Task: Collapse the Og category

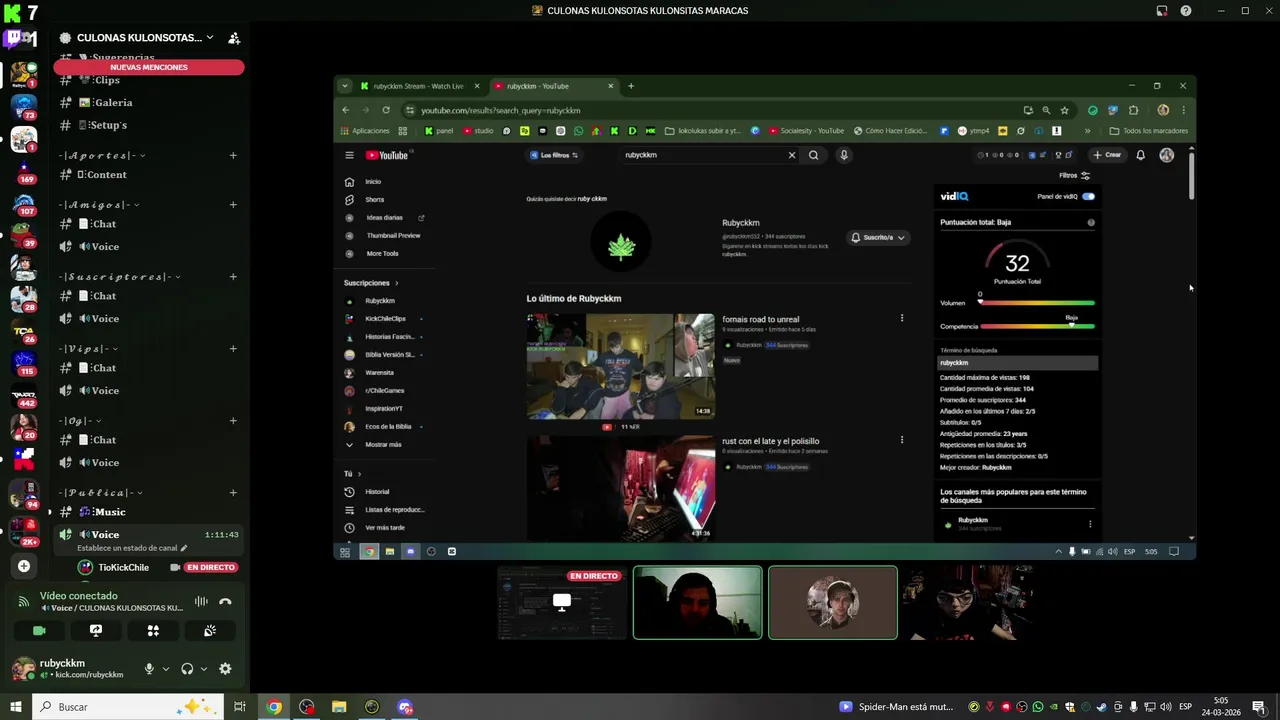Action: (80, 421)
